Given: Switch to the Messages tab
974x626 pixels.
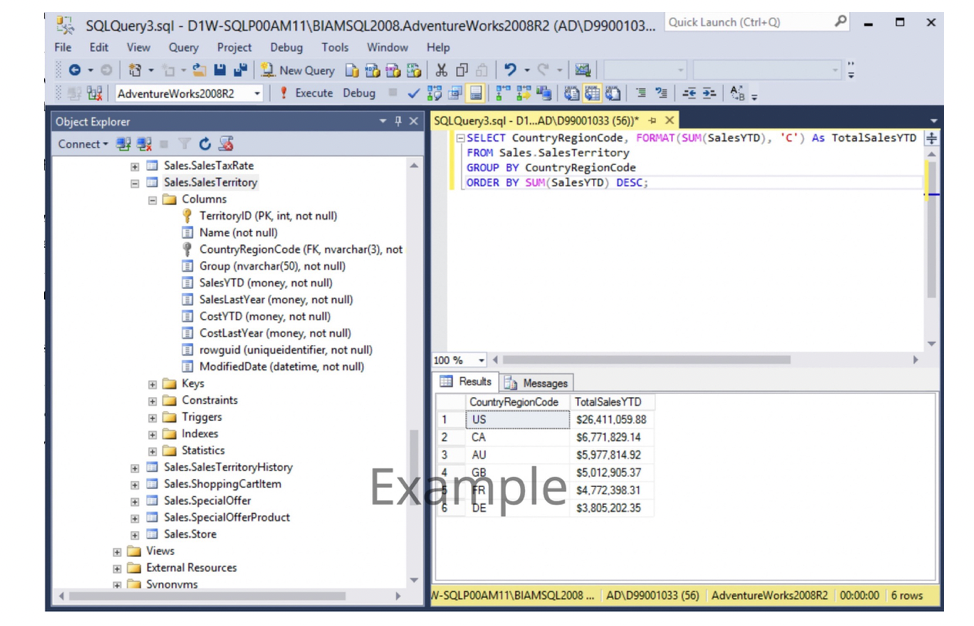Looking at the screenshot, I should pos(535,383).
